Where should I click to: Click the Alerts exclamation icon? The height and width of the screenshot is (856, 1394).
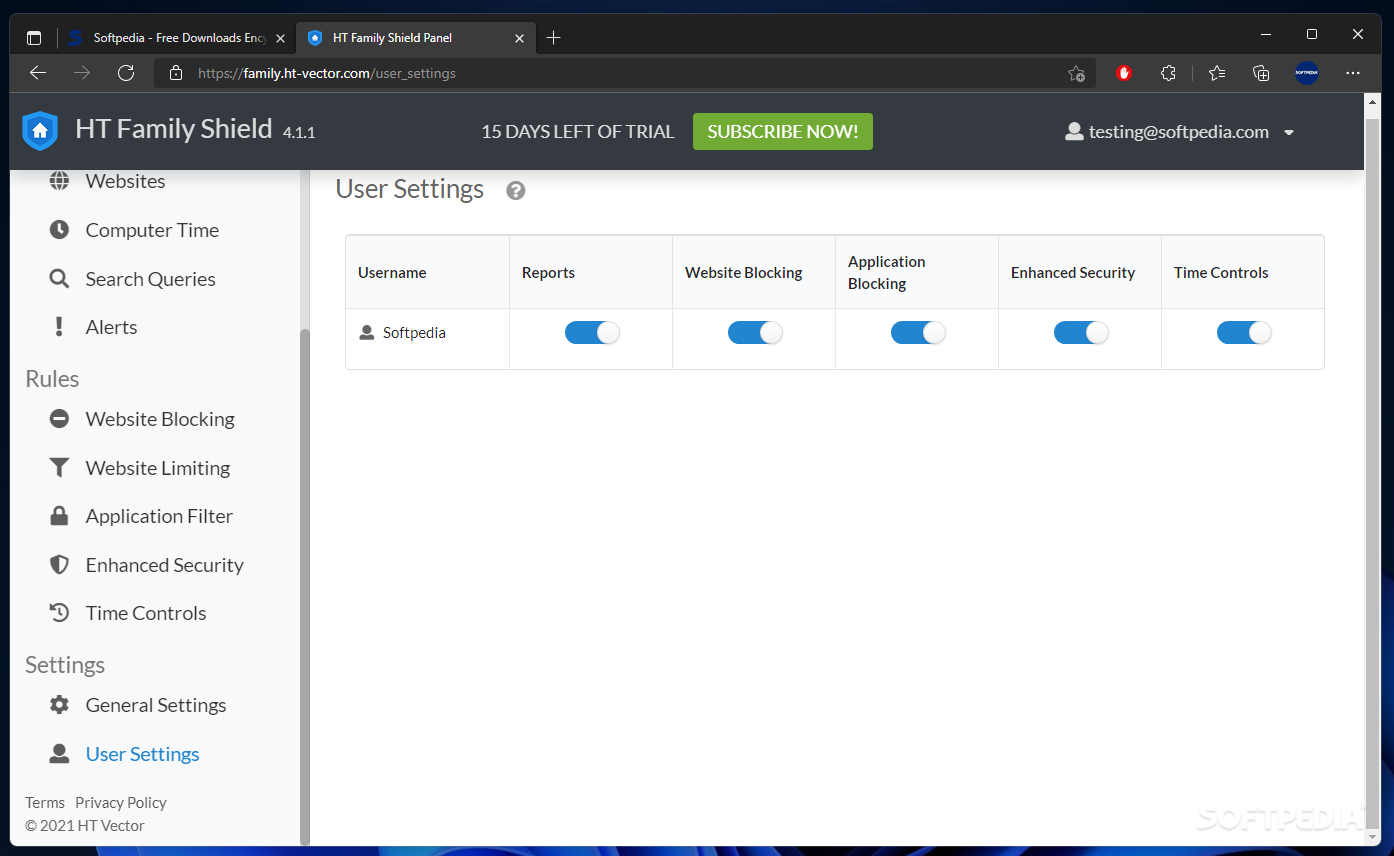60,327
